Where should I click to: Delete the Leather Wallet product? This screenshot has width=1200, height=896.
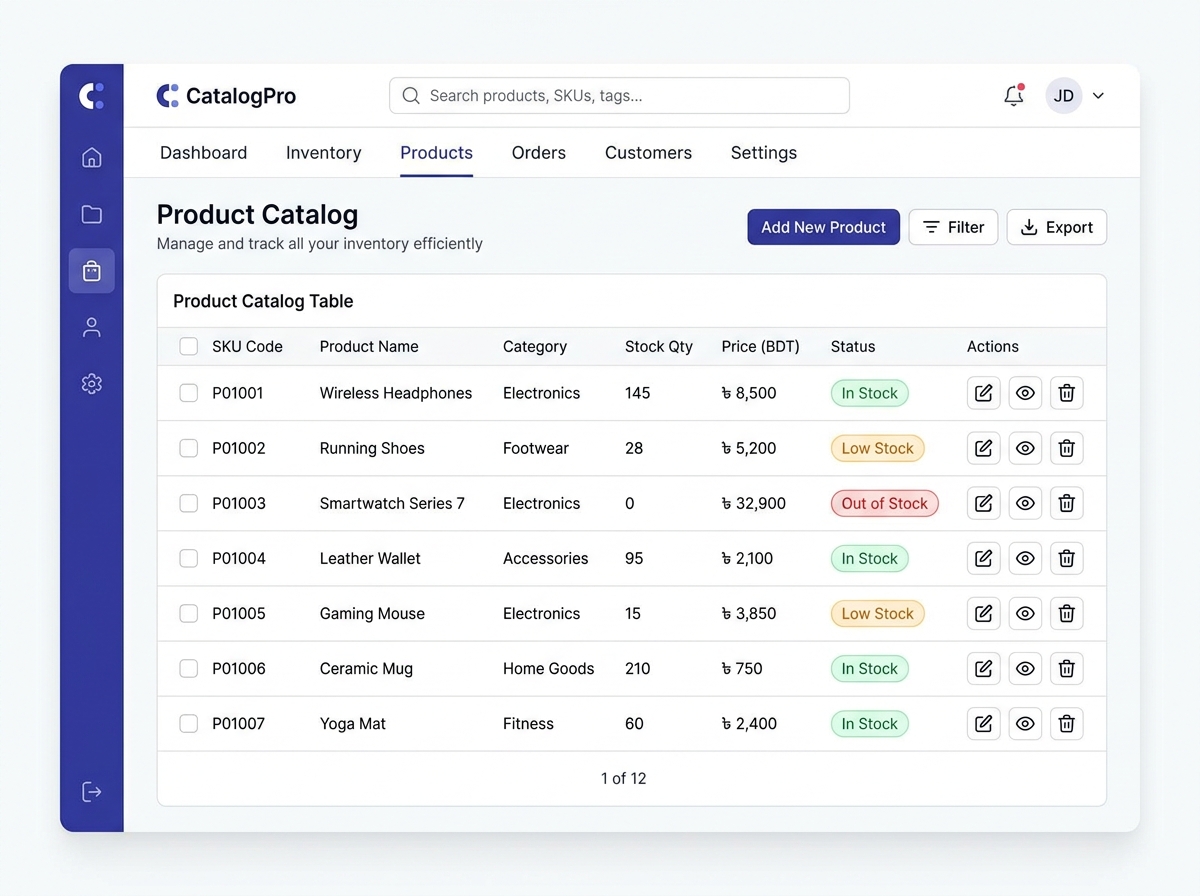[x=1066, y=558]
